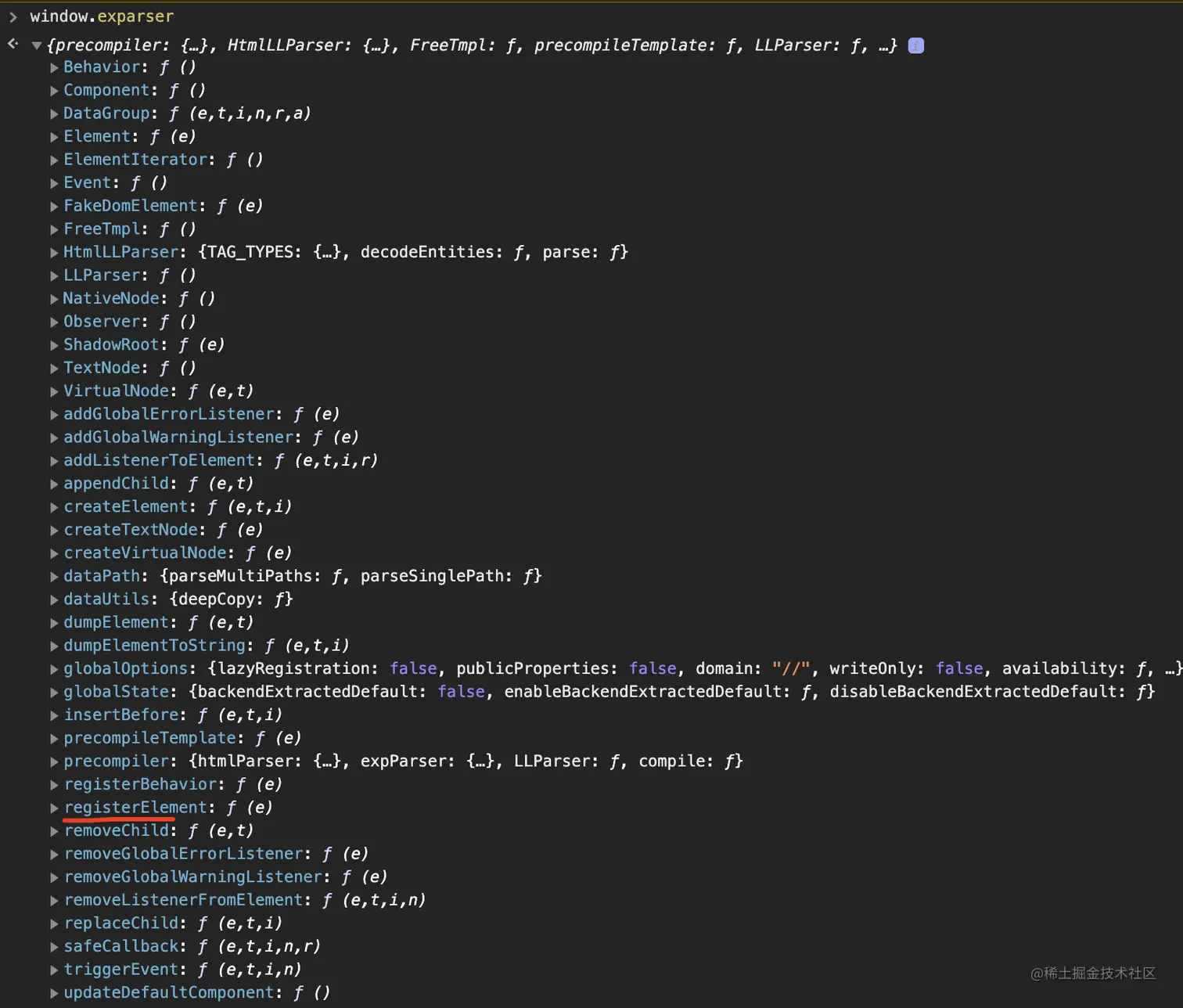
Task: Click the TextNode property name
Action: point(101,368)
